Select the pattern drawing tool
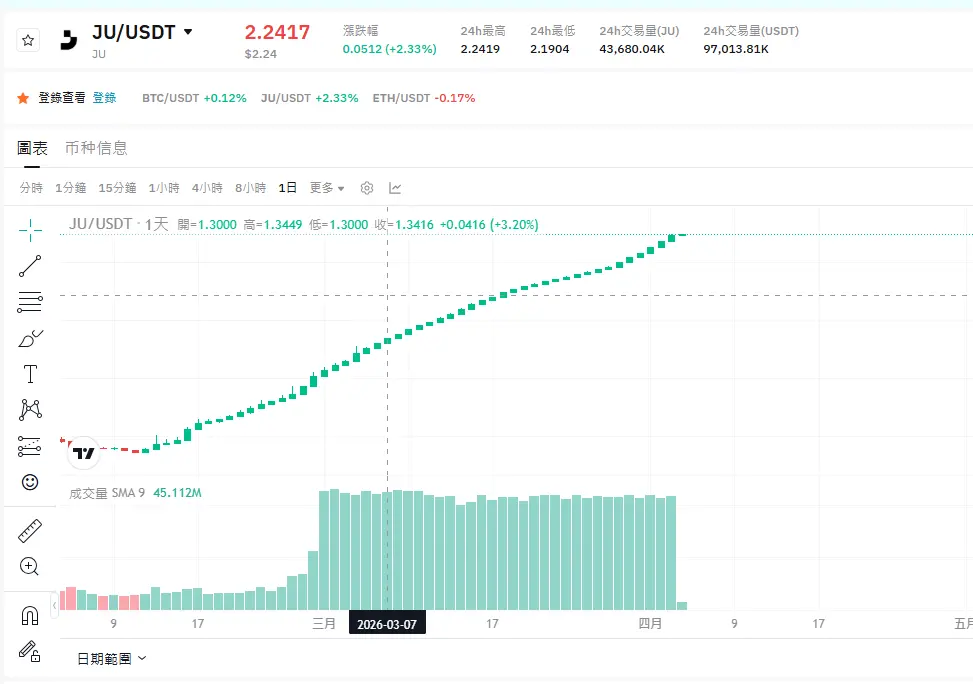 click(30, 410)
